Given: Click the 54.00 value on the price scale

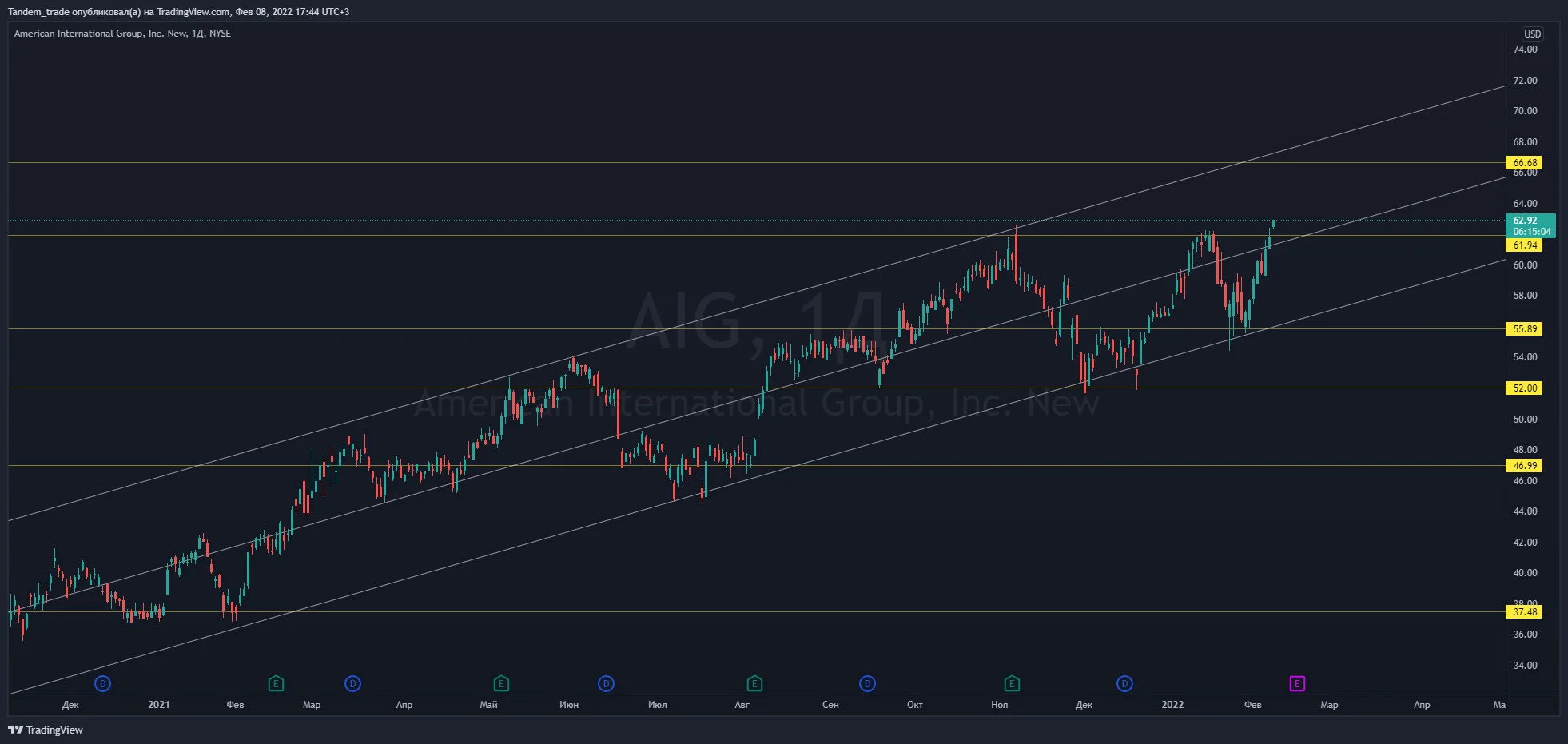Looking at the screenshot, I should pyautogui.click(x=1525, y=357).
